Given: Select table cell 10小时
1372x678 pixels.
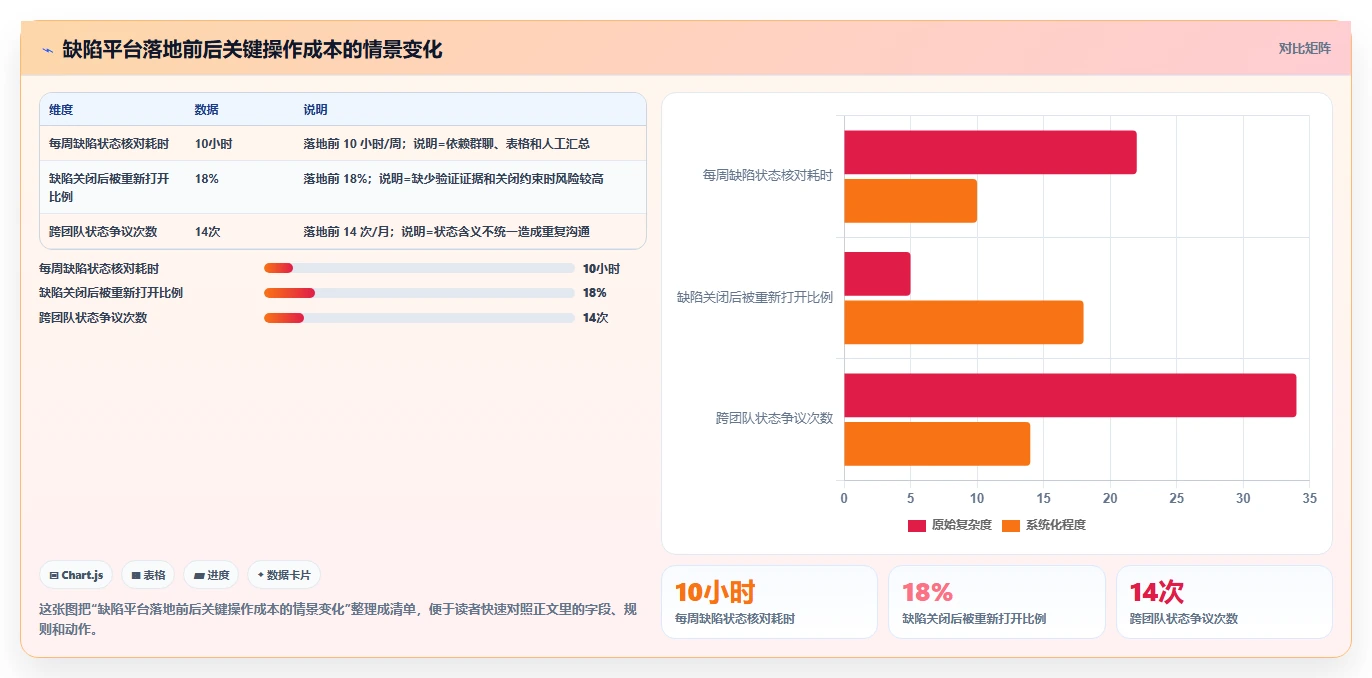Looking at the screenshot, I should pos(214,144).
